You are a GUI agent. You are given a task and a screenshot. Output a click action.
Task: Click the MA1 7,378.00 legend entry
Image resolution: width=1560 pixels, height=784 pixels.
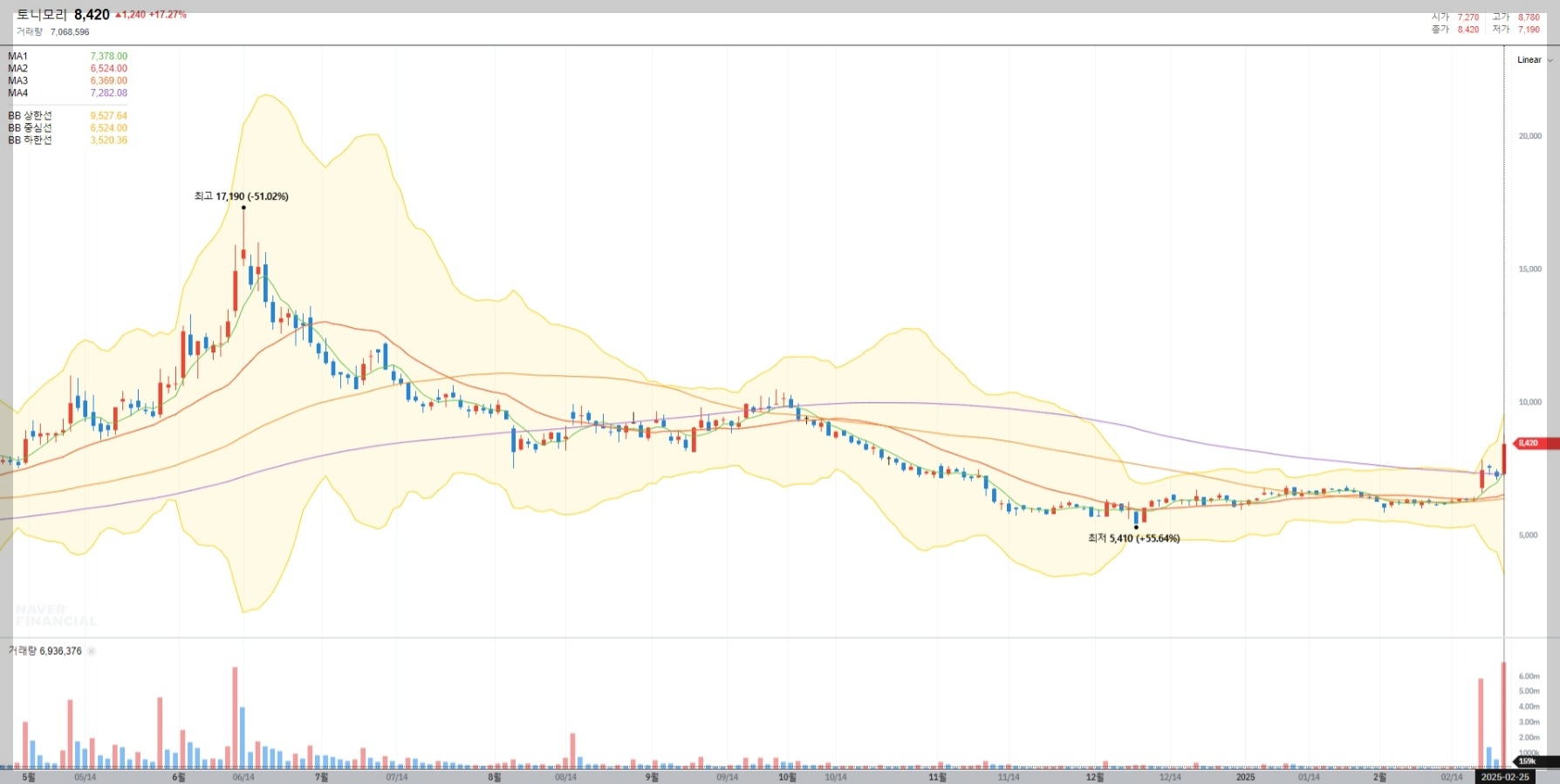67,57
